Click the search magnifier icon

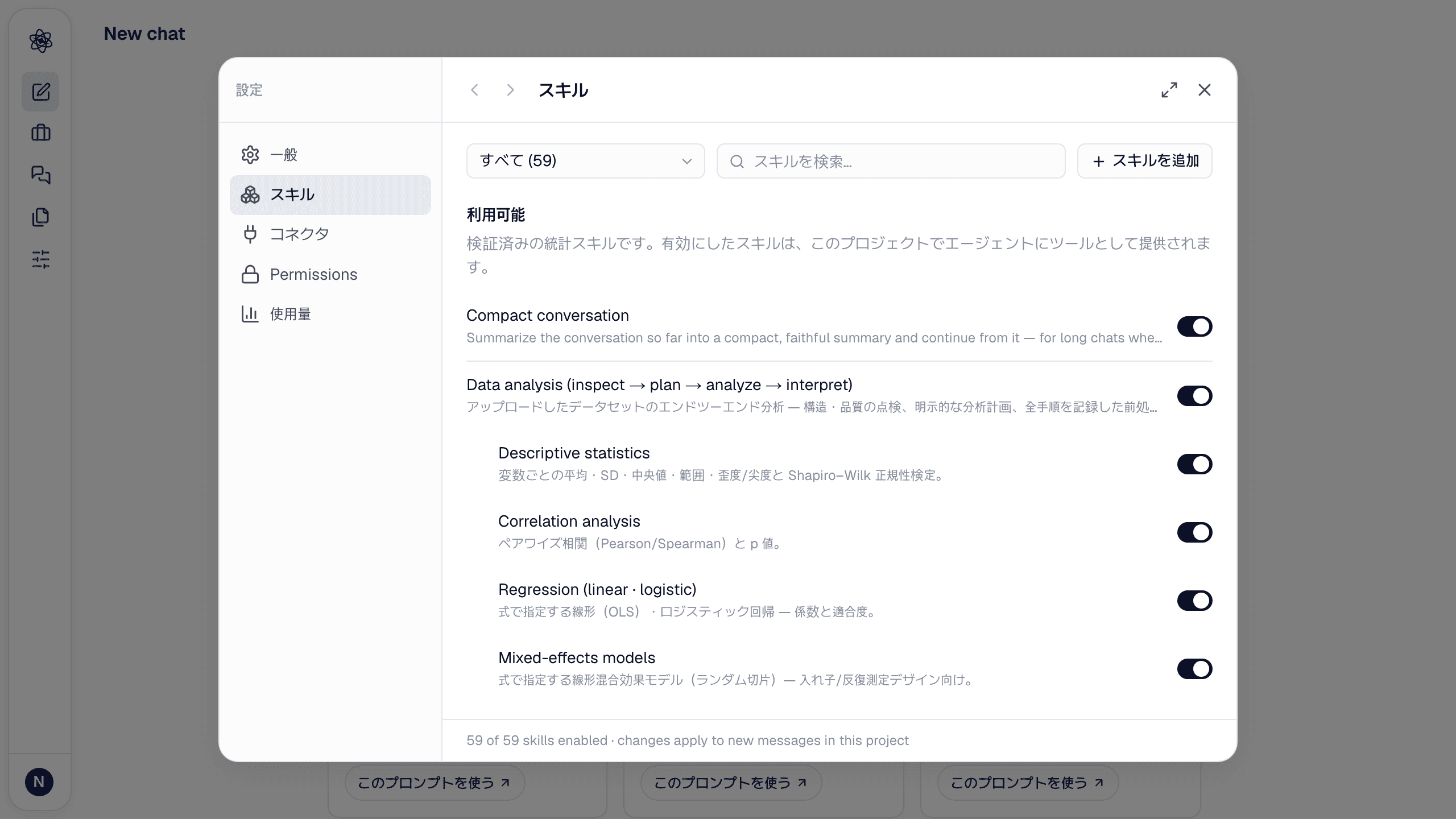(737, 162)
